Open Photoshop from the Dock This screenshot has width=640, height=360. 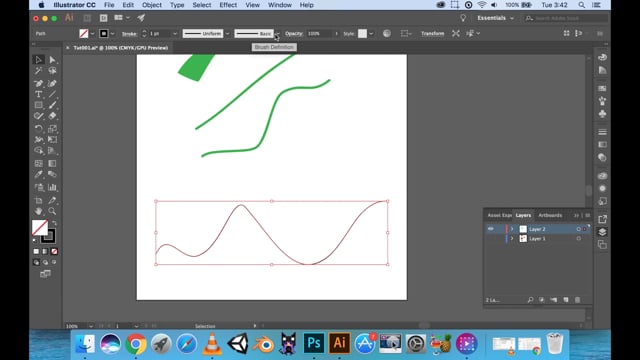point(313,343)
